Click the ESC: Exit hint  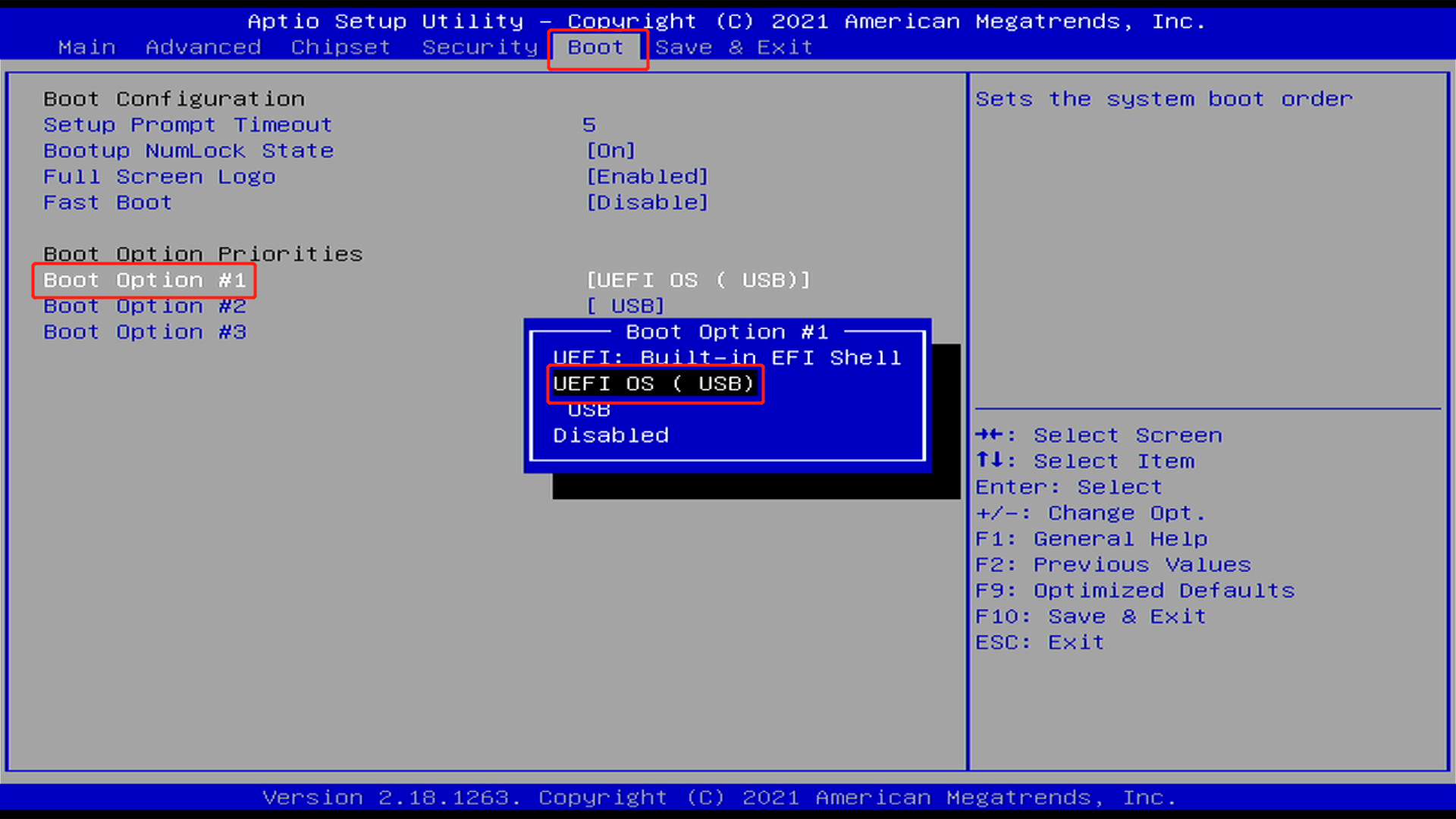tap(1040, 642)
